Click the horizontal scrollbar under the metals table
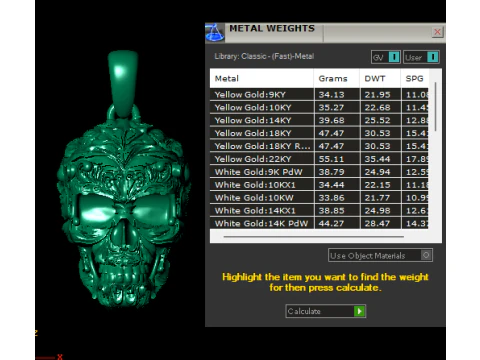This screenshot has height=360, width=480. [x=314, y=237]
